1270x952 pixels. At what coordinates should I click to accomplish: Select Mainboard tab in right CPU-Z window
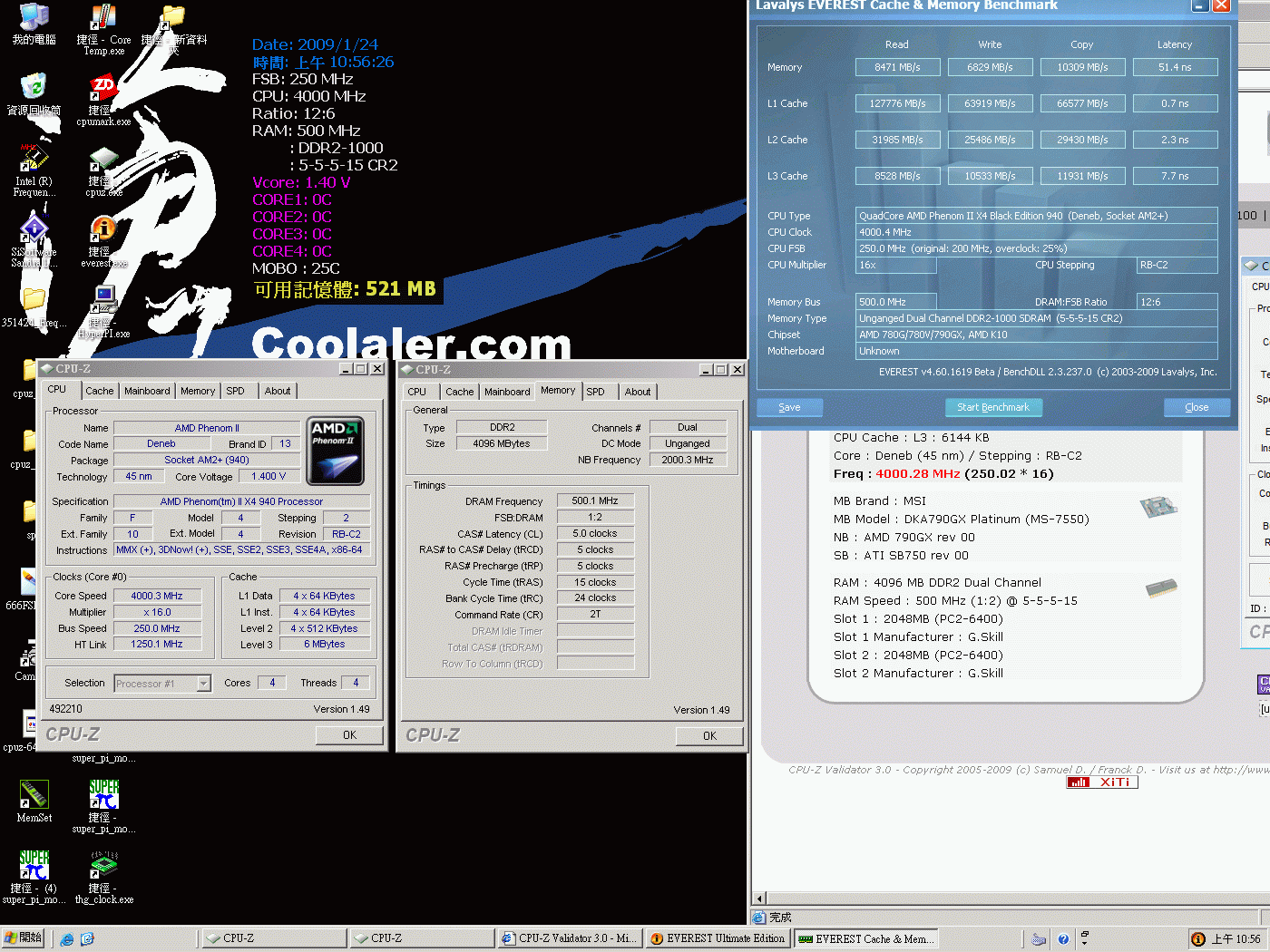point(507,393)
